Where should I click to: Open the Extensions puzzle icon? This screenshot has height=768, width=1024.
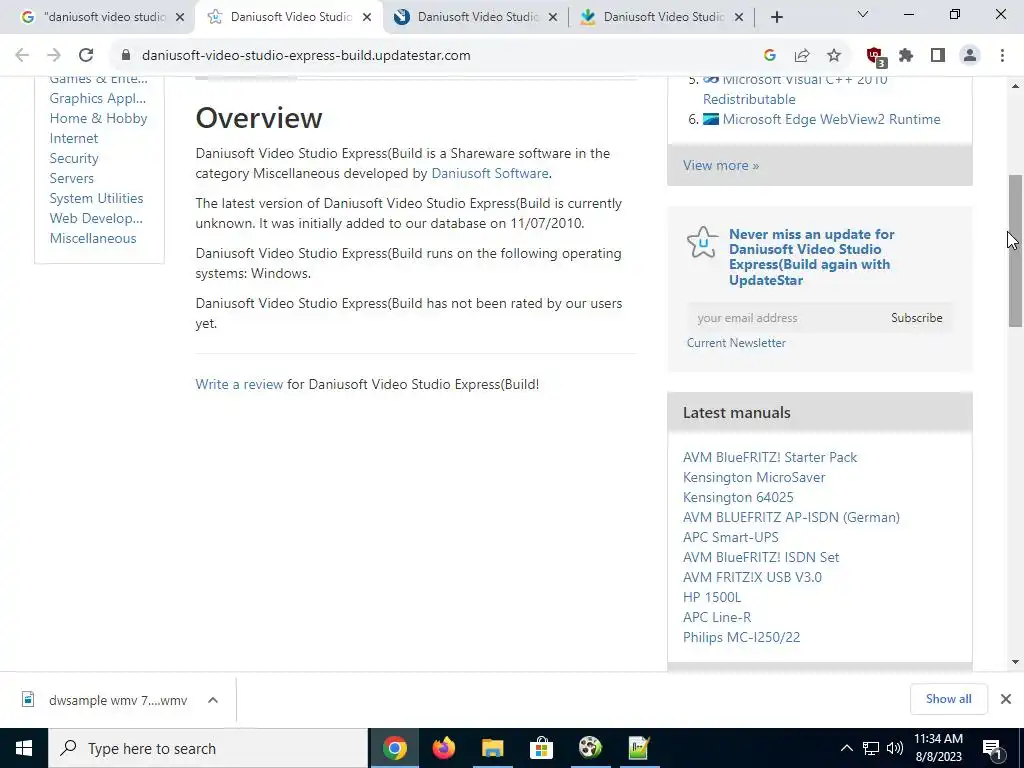tap(906, 56)
